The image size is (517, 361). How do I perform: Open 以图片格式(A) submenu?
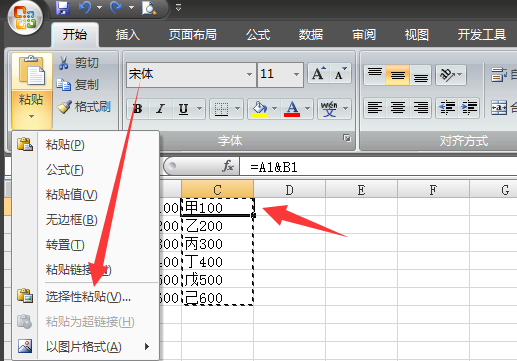pos(85,347)
